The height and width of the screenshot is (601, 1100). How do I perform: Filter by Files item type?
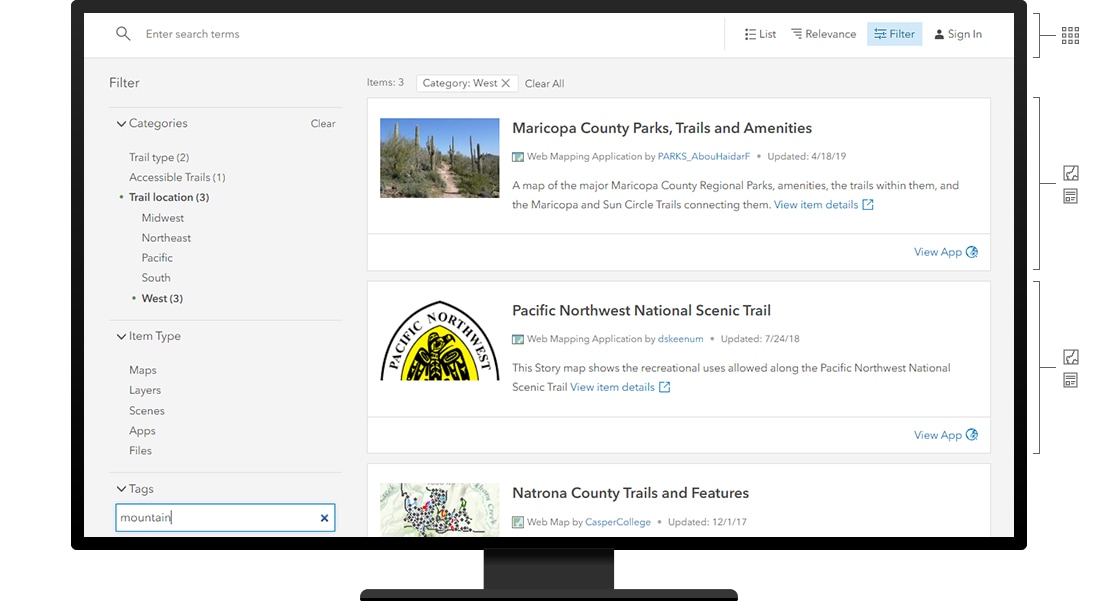pos(140,450)
